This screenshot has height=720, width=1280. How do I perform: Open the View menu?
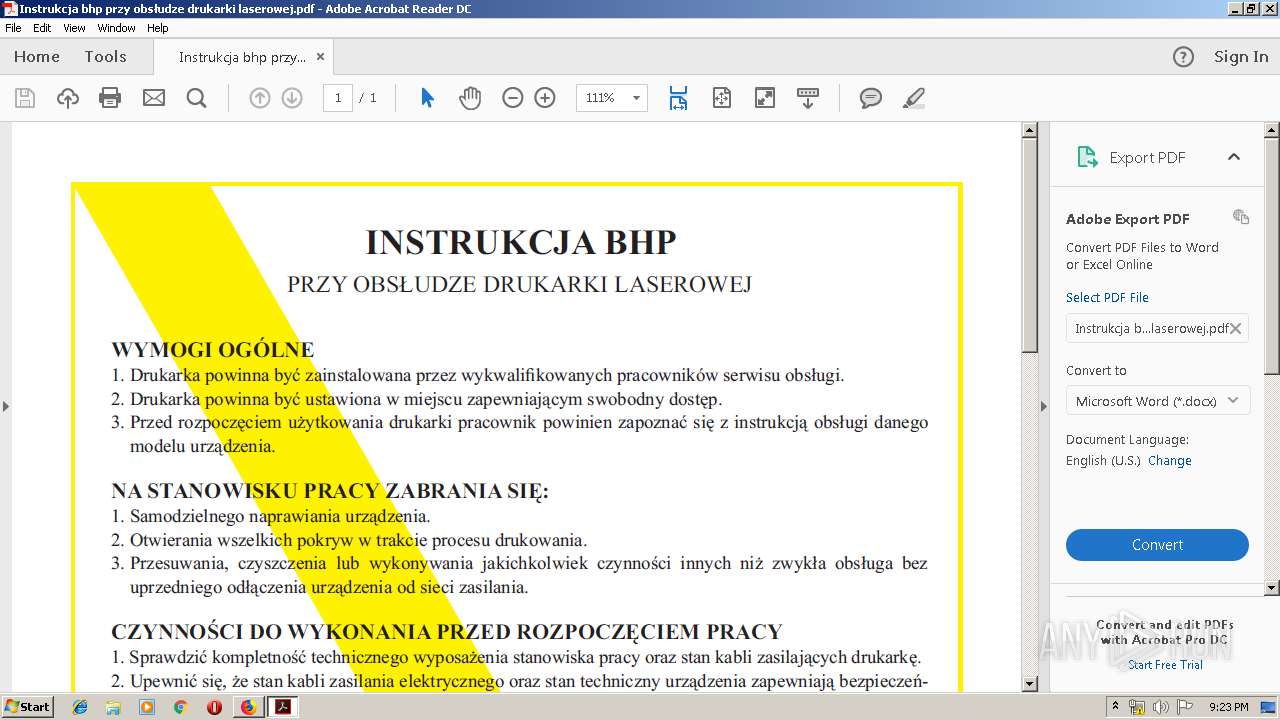click(x=75, y=28)
